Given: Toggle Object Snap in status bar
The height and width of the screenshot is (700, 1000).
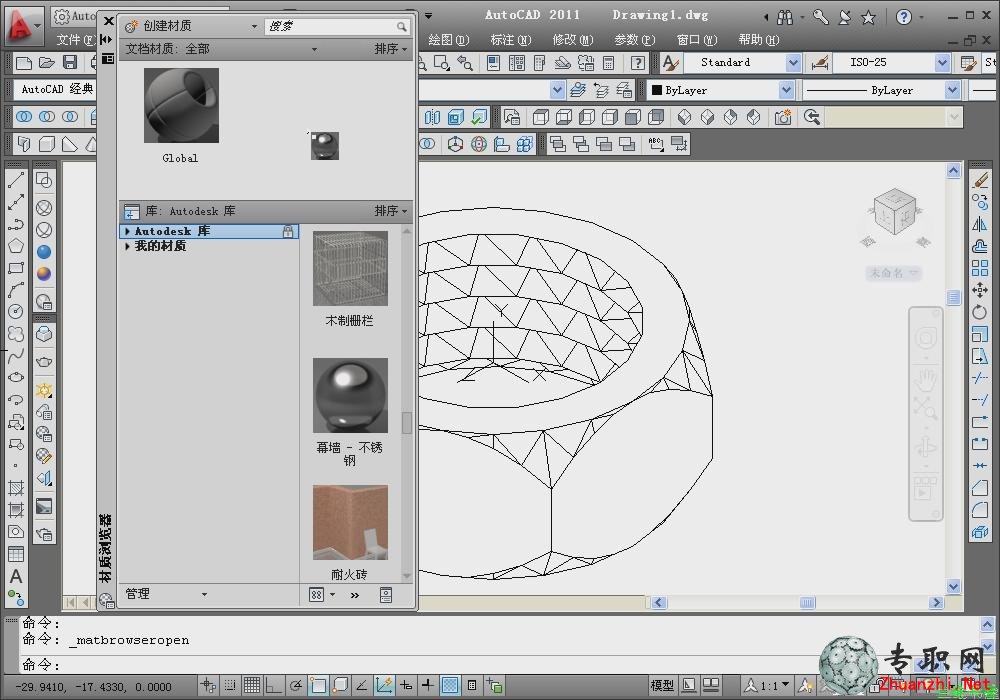Looking at the screenshot, I should (318, 685).
